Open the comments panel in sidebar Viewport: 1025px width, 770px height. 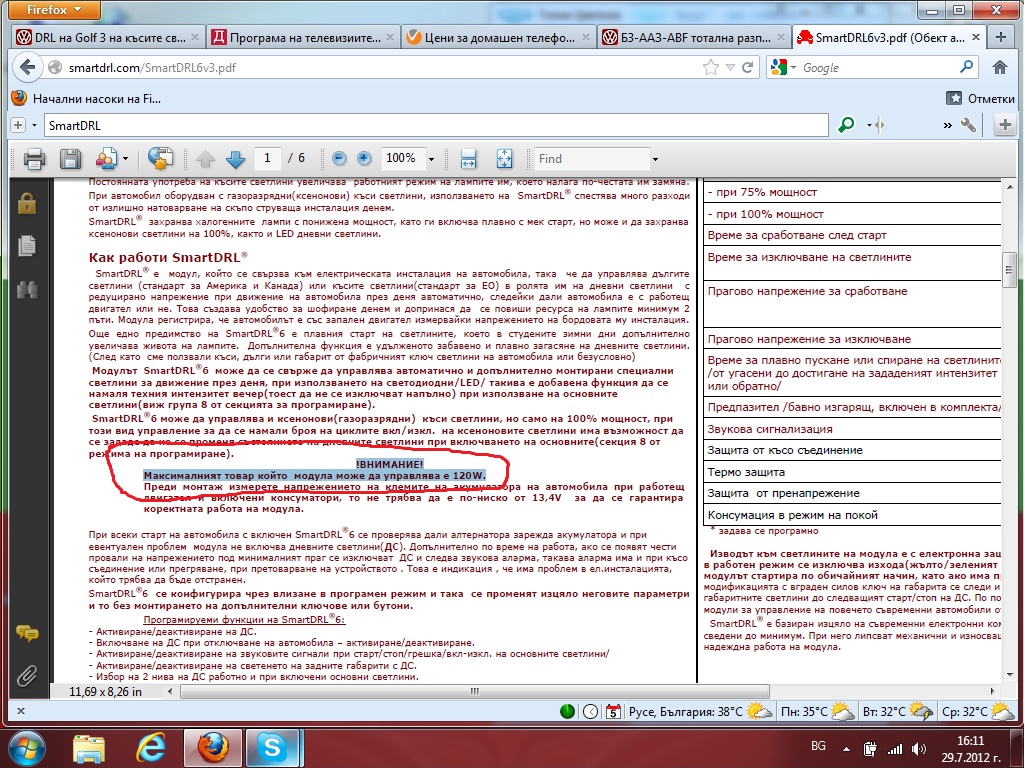pos(27,634)
